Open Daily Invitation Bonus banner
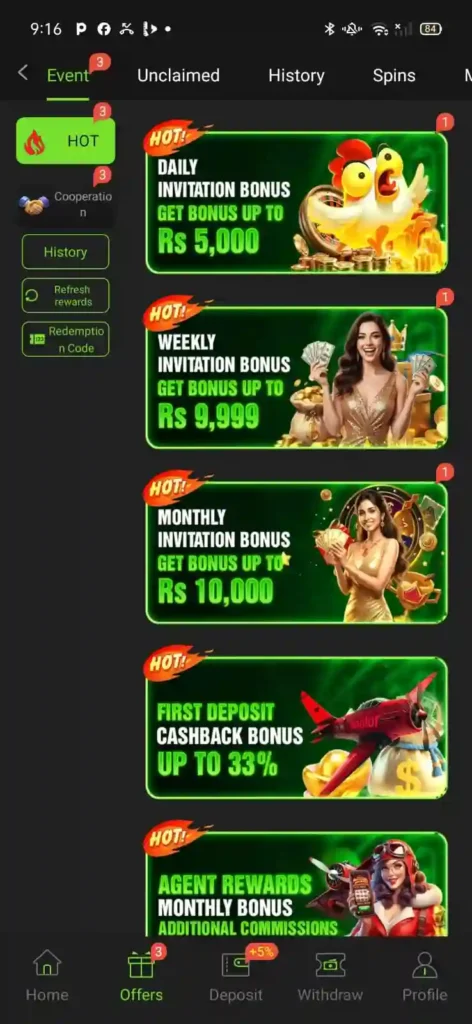472x1024 pixels. click(x=296, y=202)
